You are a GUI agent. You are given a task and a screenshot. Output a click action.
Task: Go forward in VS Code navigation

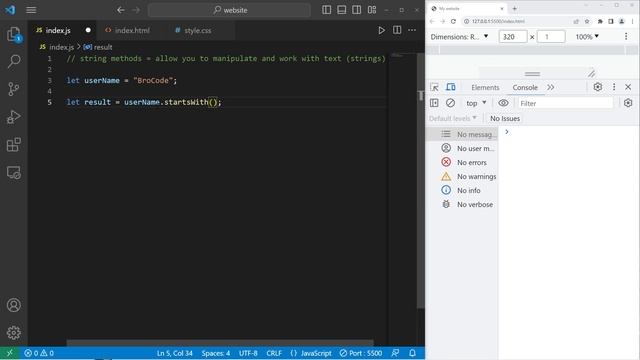(136, 10)
